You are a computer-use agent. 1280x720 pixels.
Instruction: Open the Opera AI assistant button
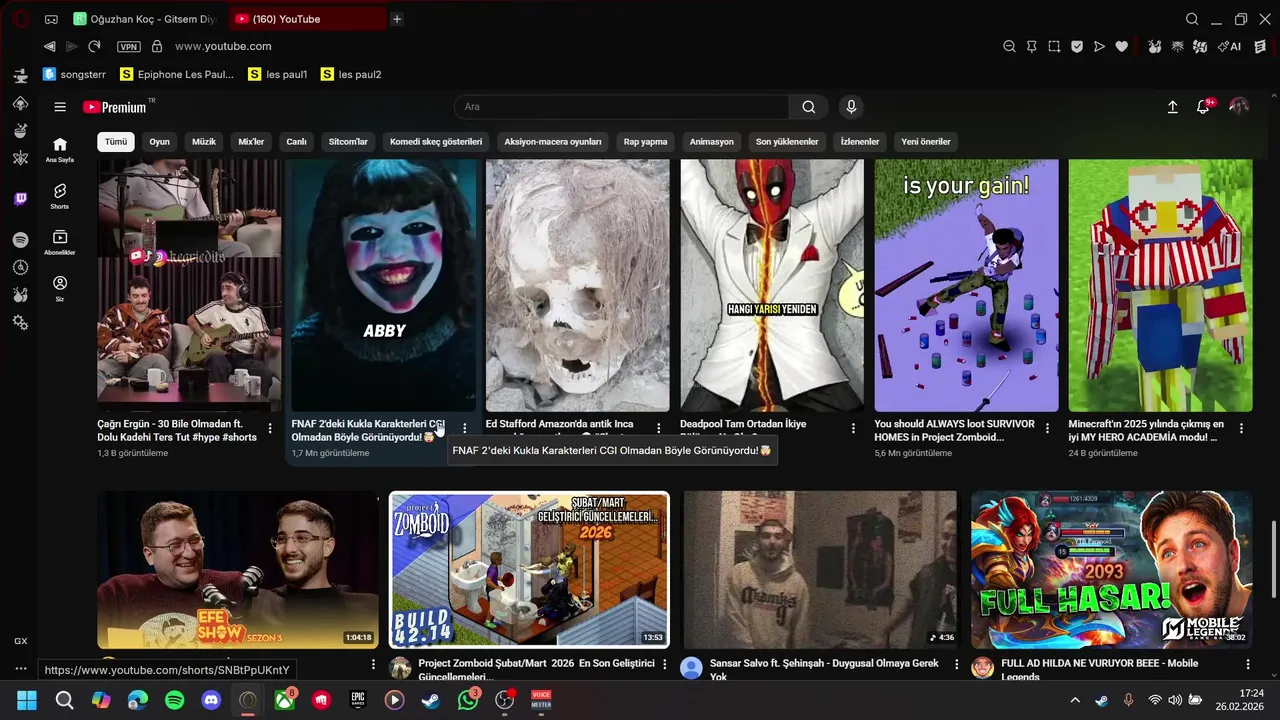click(1230, 46)
